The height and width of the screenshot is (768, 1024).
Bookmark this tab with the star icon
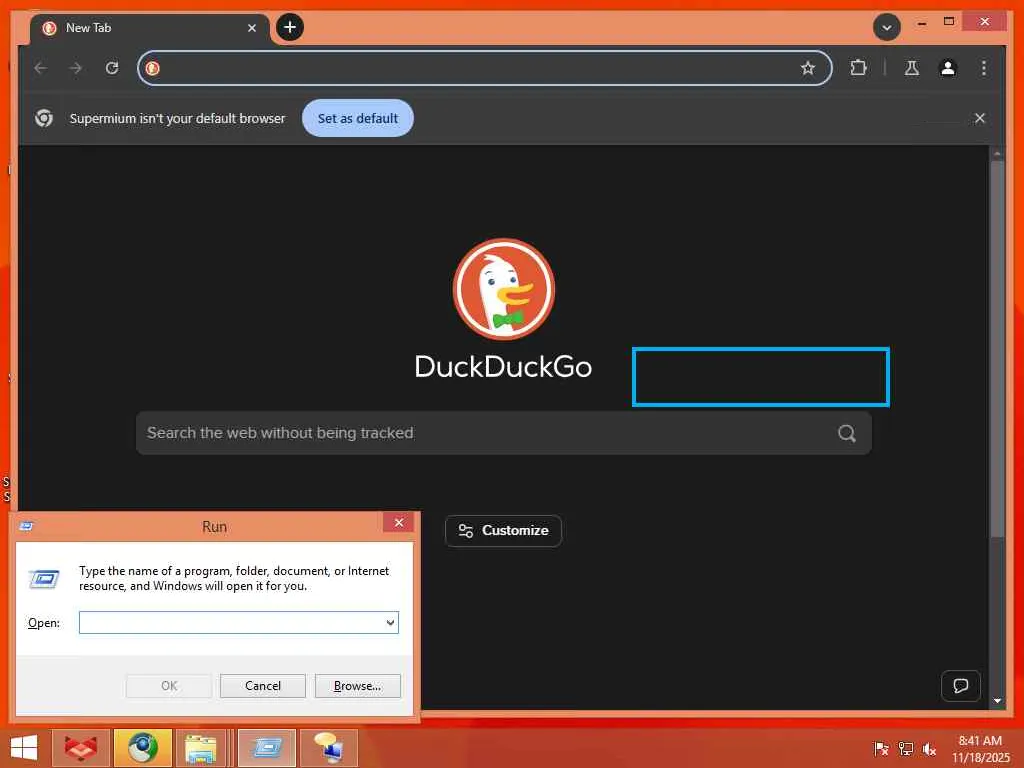click(x=808, y=68)
